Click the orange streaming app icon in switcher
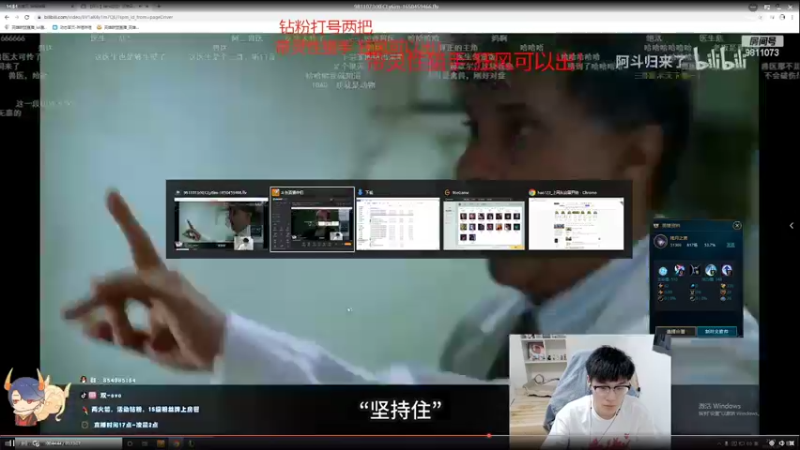The width and height of the screenshot is (800, 450). coord(276,192)
